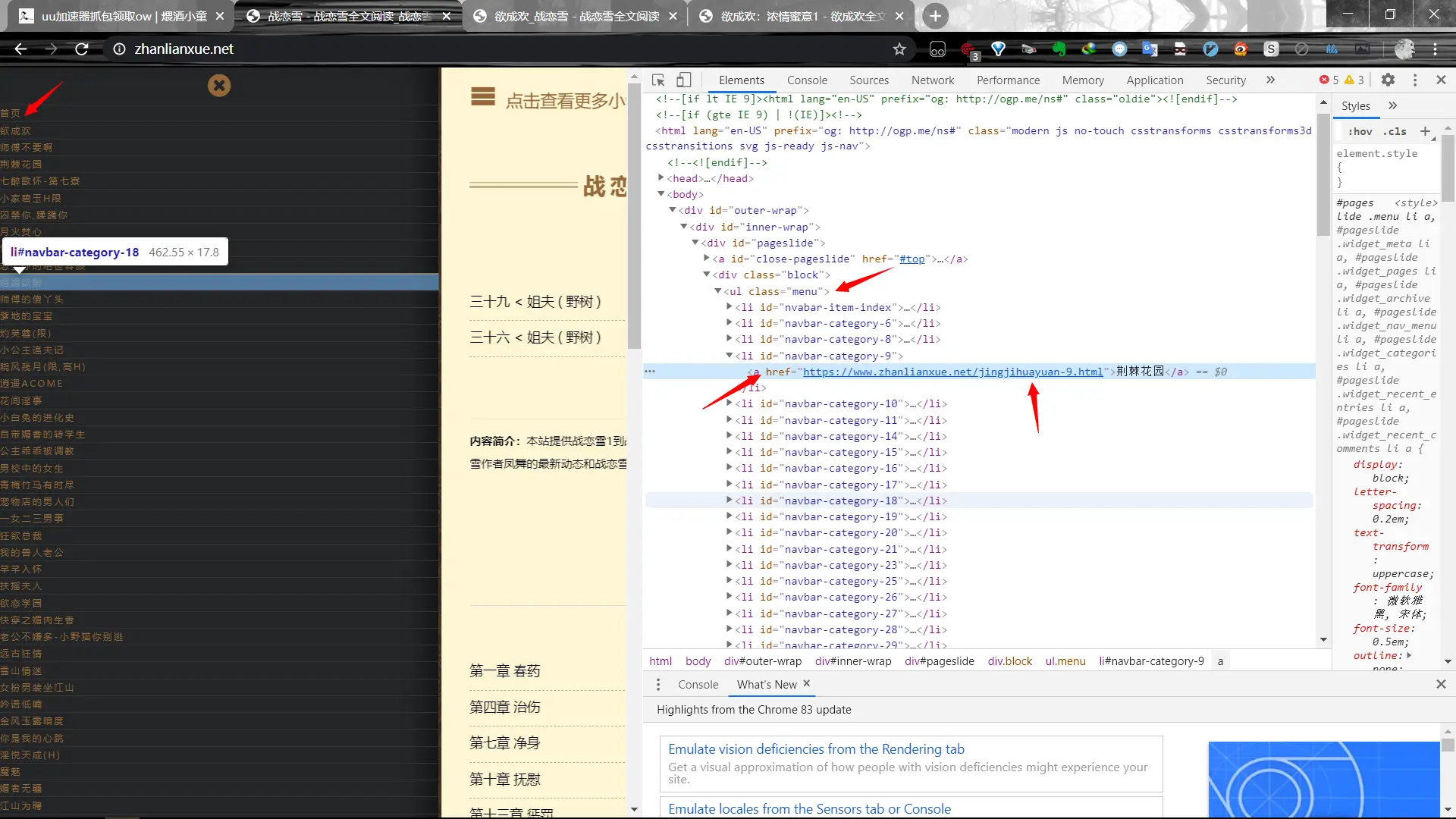
Task: Select body in the breadcrumb bar
Action: click(x=698, y=661)
